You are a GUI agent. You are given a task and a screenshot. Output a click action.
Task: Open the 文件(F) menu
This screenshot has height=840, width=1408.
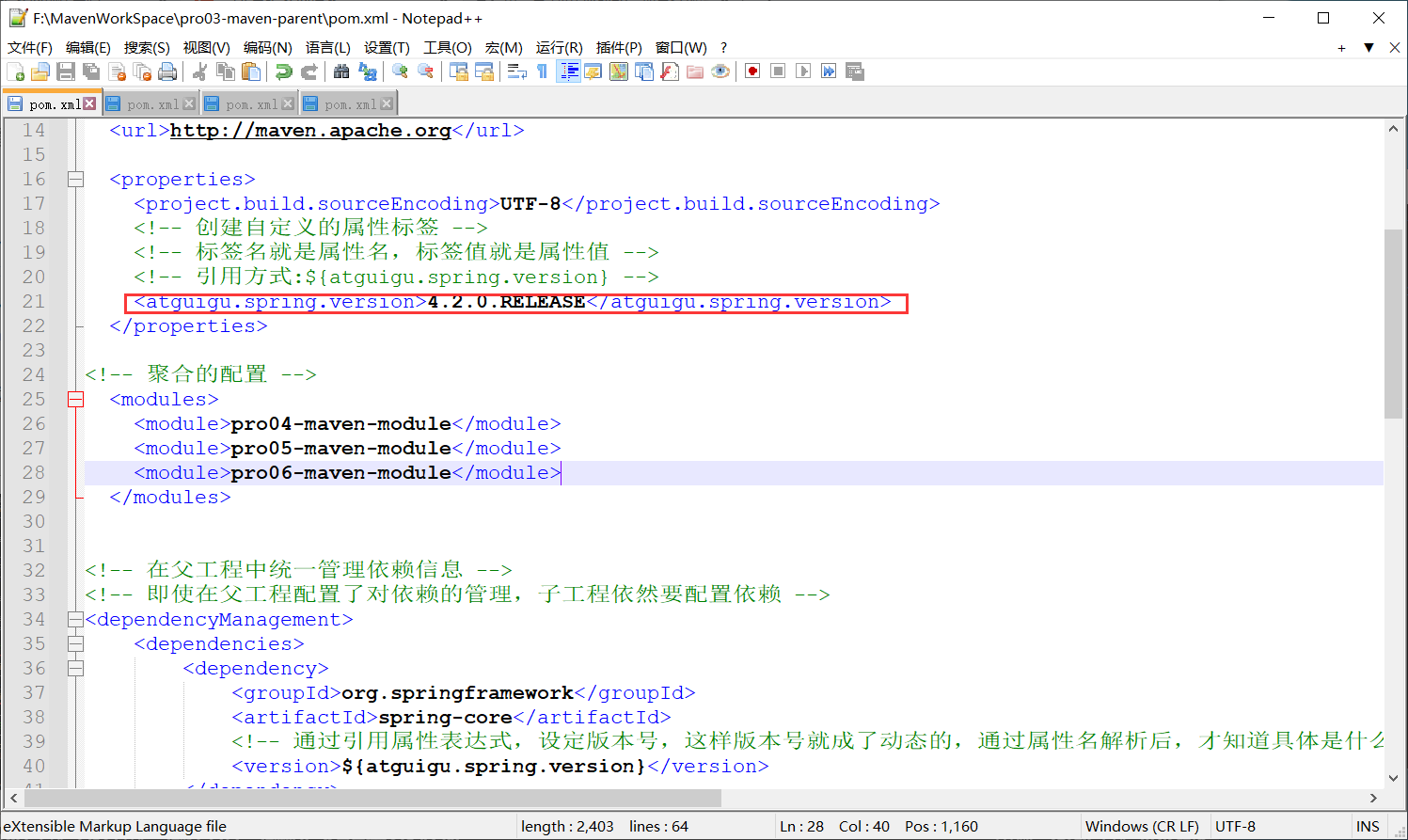[x=30, y=47]
